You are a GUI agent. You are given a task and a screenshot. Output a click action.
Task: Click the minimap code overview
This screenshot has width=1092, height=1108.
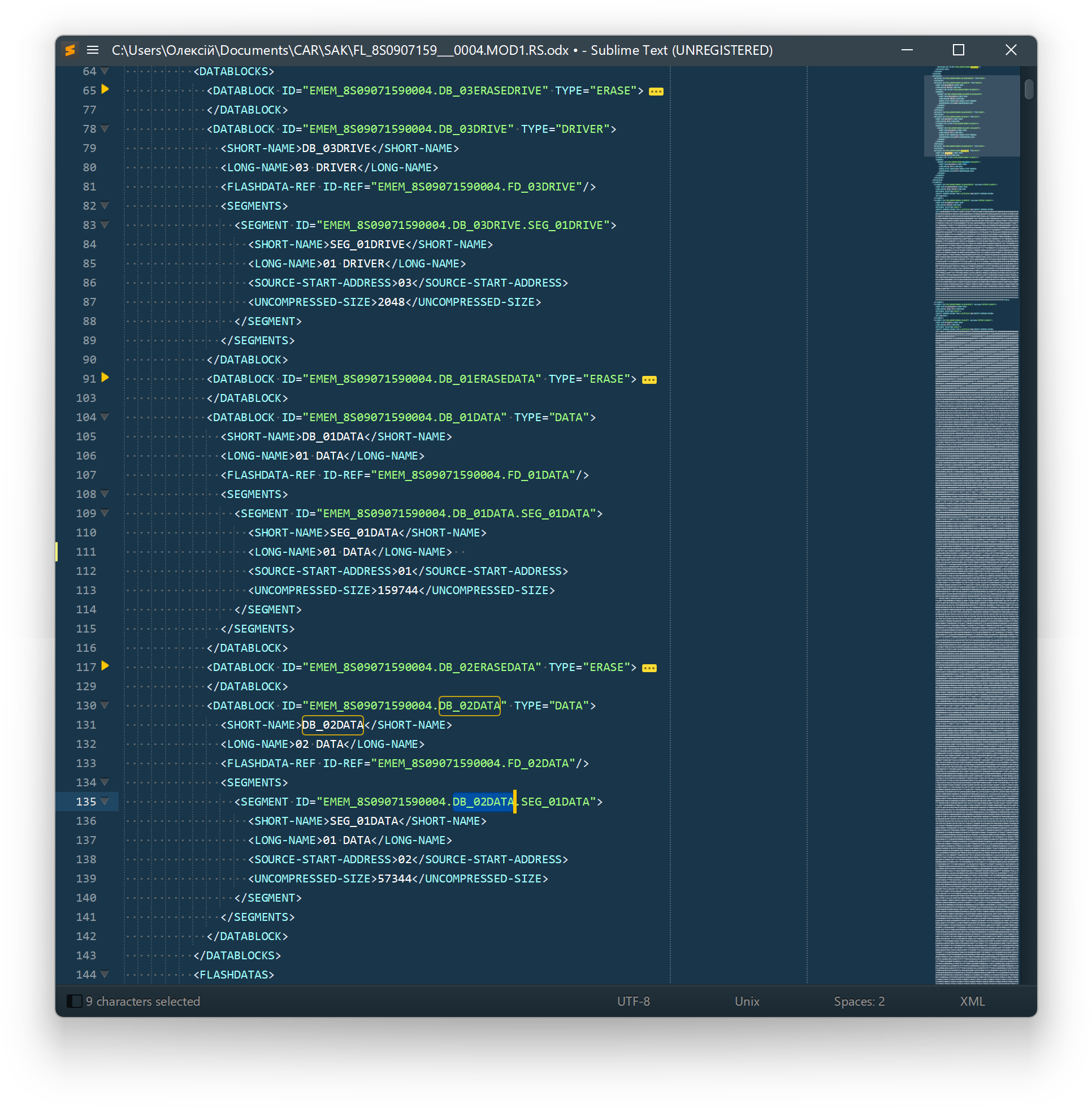pos(976,516)
